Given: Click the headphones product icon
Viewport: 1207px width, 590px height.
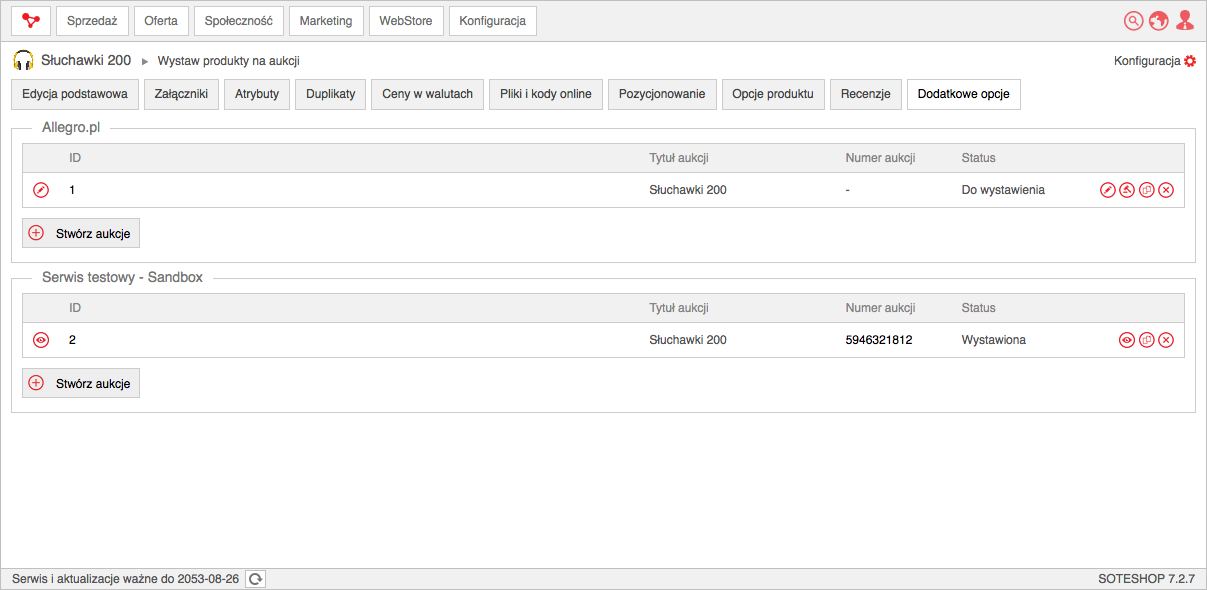Looking at the screenshot, I should 24,61.
